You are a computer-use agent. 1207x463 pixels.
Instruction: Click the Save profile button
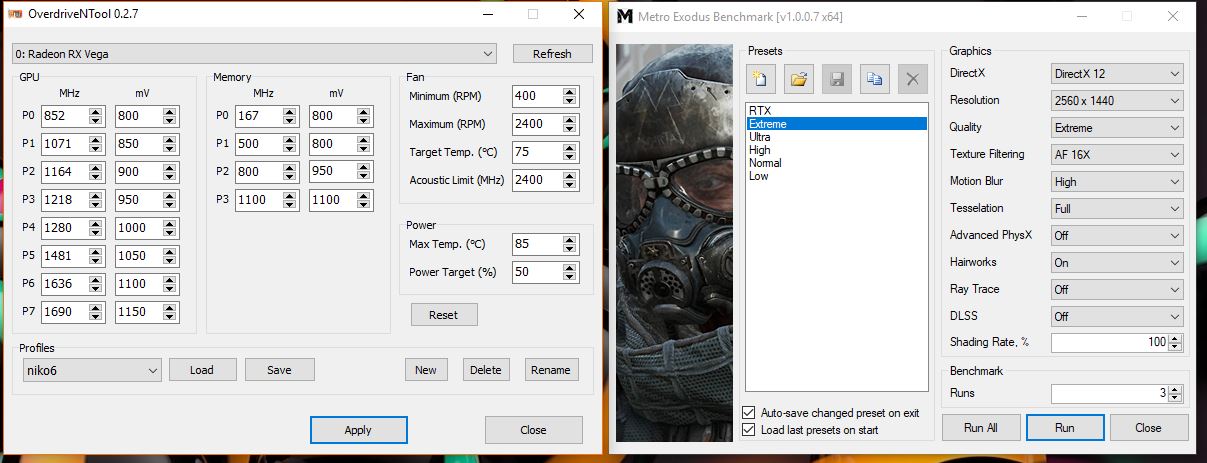[280, 370]
